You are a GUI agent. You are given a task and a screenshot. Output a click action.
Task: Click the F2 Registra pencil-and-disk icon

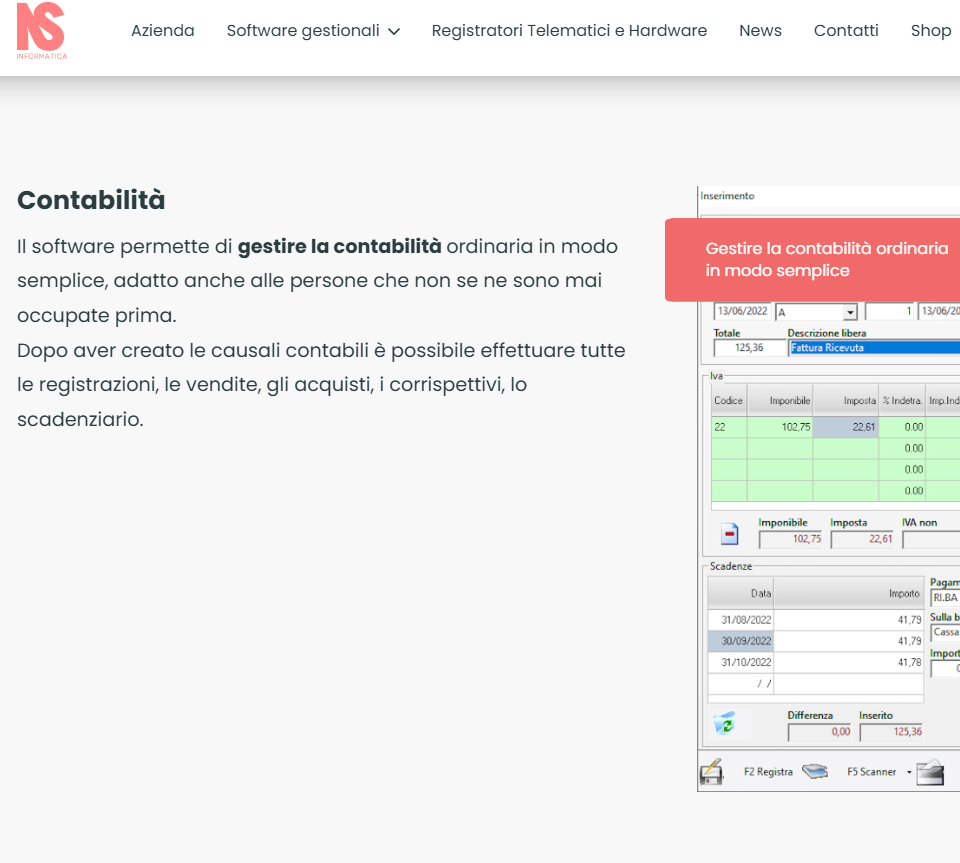[711, 772]
